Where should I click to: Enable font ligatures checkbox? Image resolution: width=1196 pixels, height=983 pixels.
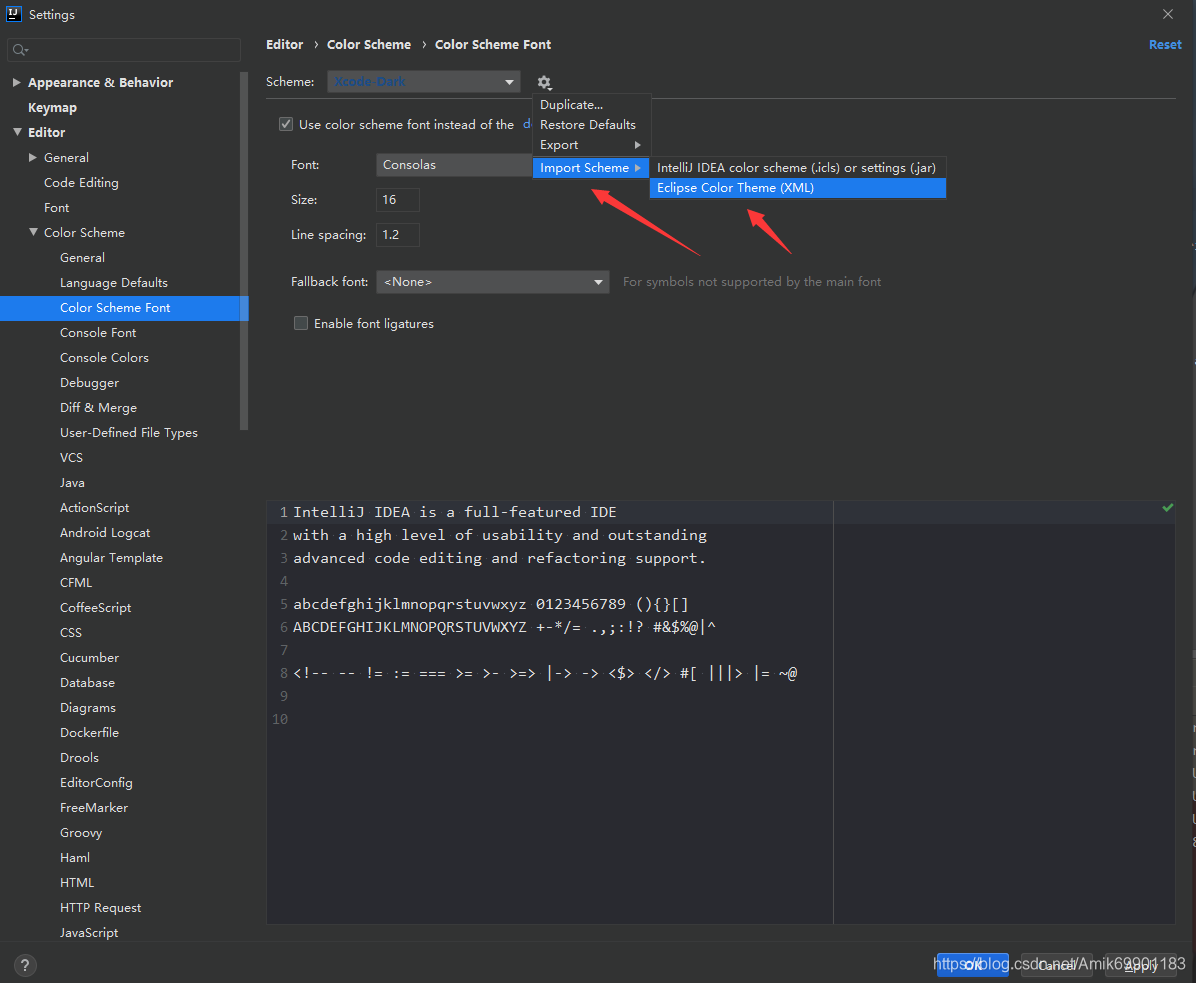[301, 323]
